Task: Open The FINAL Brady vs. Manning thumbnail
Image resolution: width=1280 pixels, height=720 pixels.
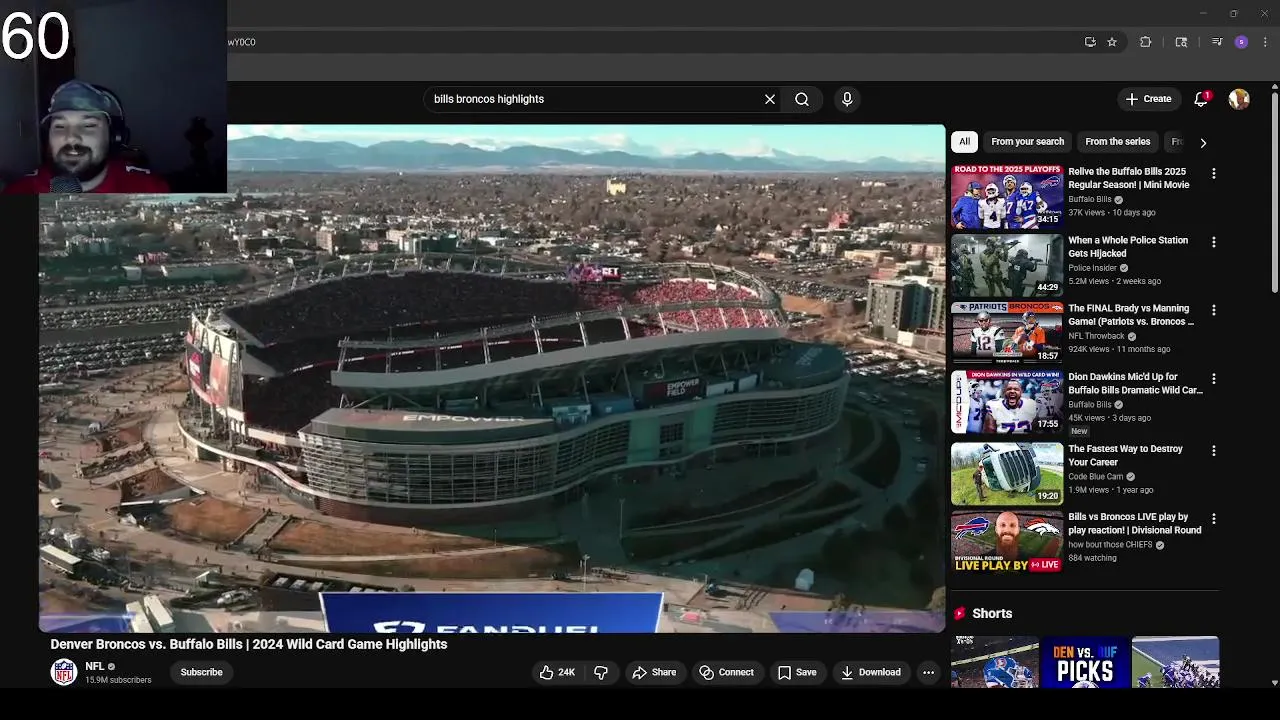Action: coord(1007,332)
